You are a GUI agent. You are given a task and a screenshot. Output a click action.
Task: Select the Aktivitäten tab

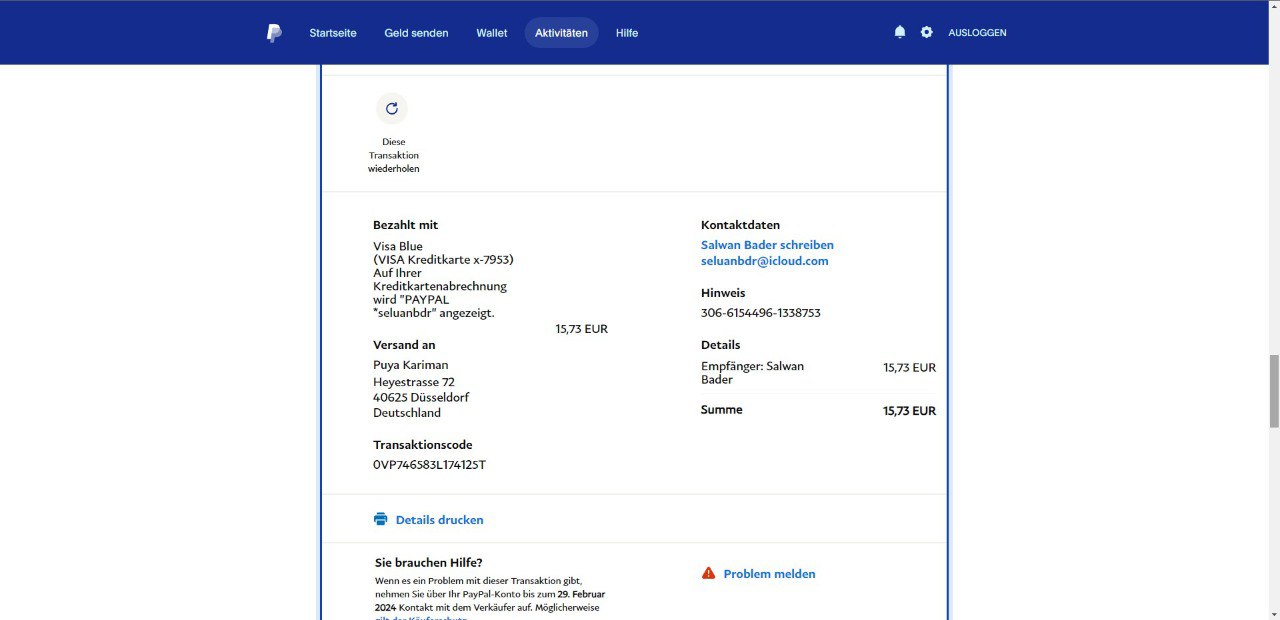point(561,33)
